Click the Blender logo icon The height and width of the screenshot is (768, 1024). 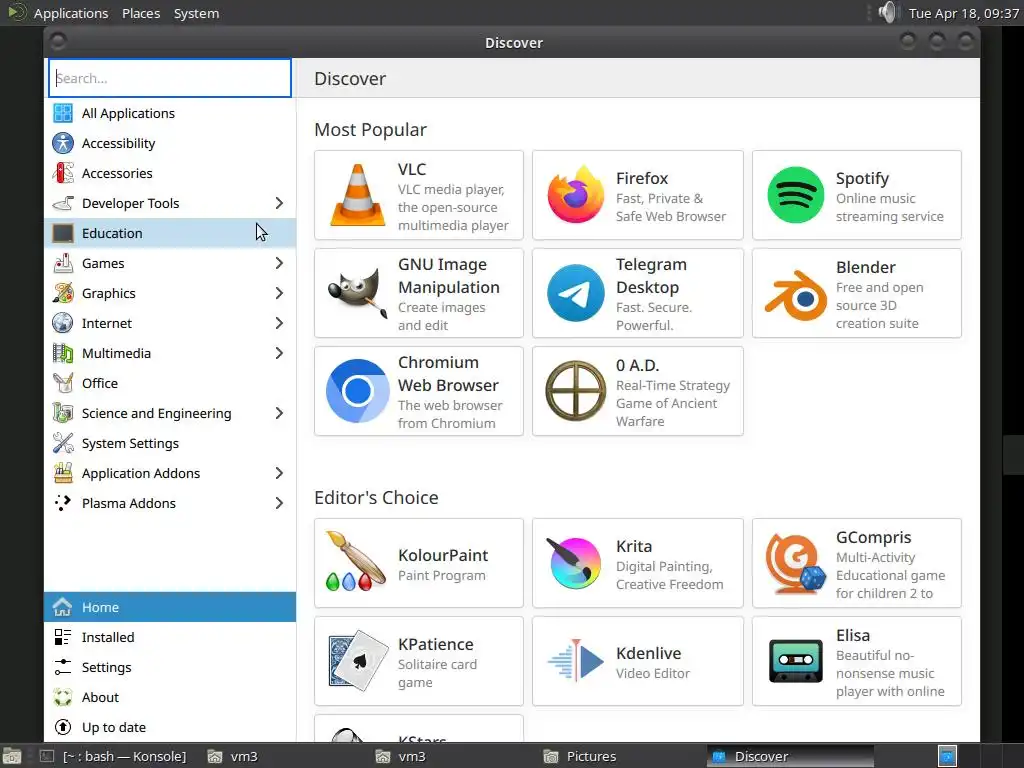(x=795, y=295)
